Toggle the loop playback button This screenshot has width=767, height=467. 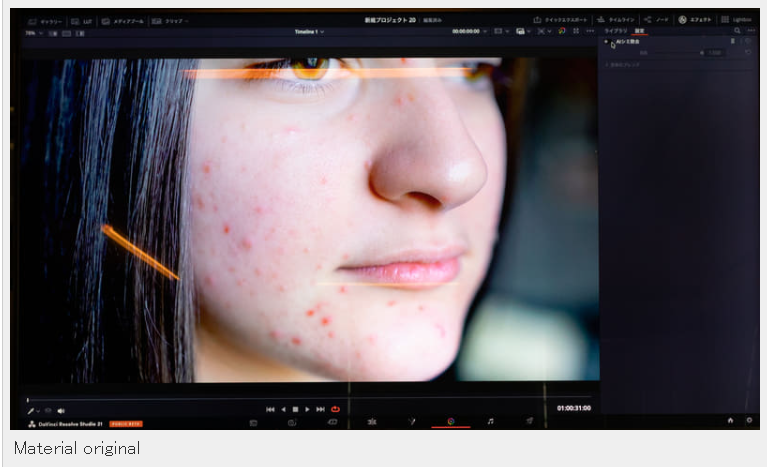coord(335,409)
